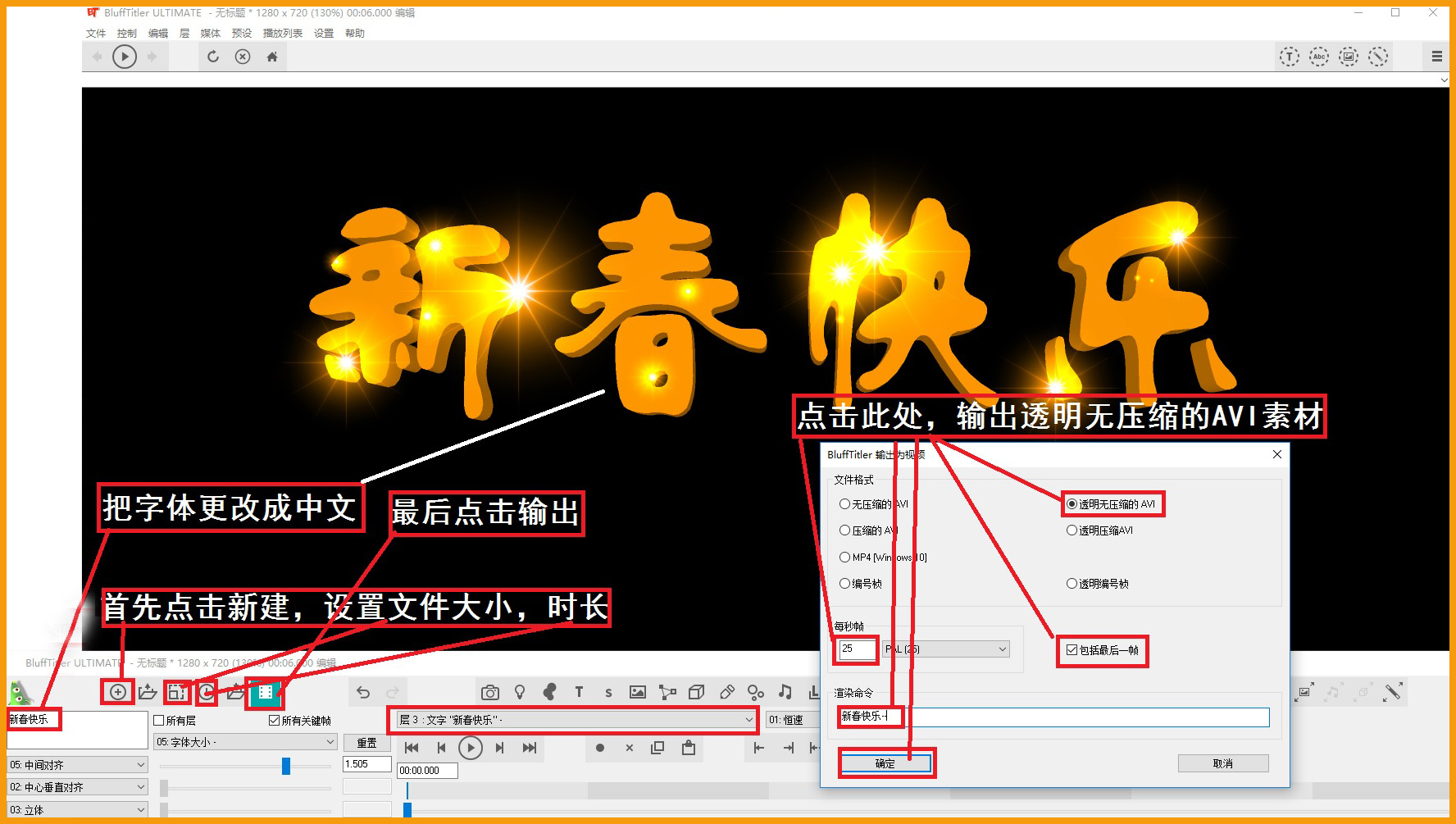
Task: Click the refresh icon in top toolbar
Action: point(213,57)
